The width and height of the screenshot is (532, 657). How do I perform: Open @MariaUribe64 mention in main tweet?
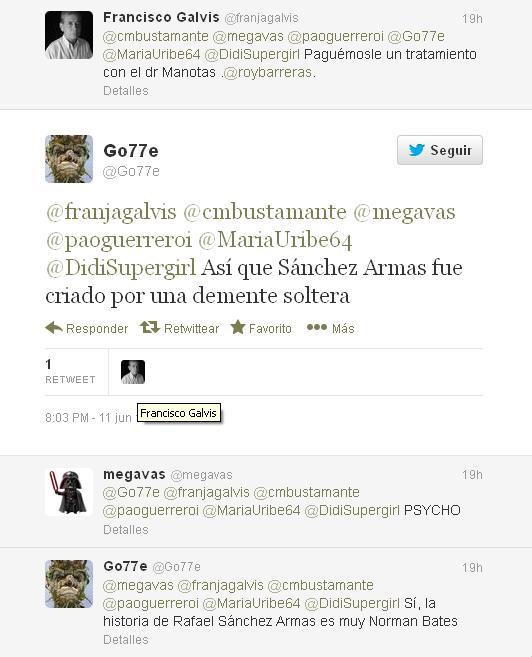(x=275, y=240)
